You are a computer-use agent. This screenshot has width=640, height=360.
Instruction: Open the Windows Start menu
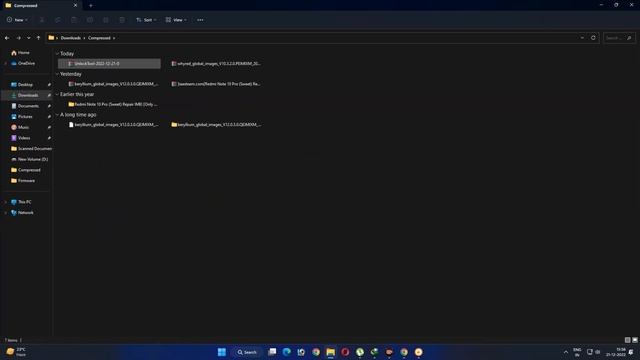click(222, 352)
